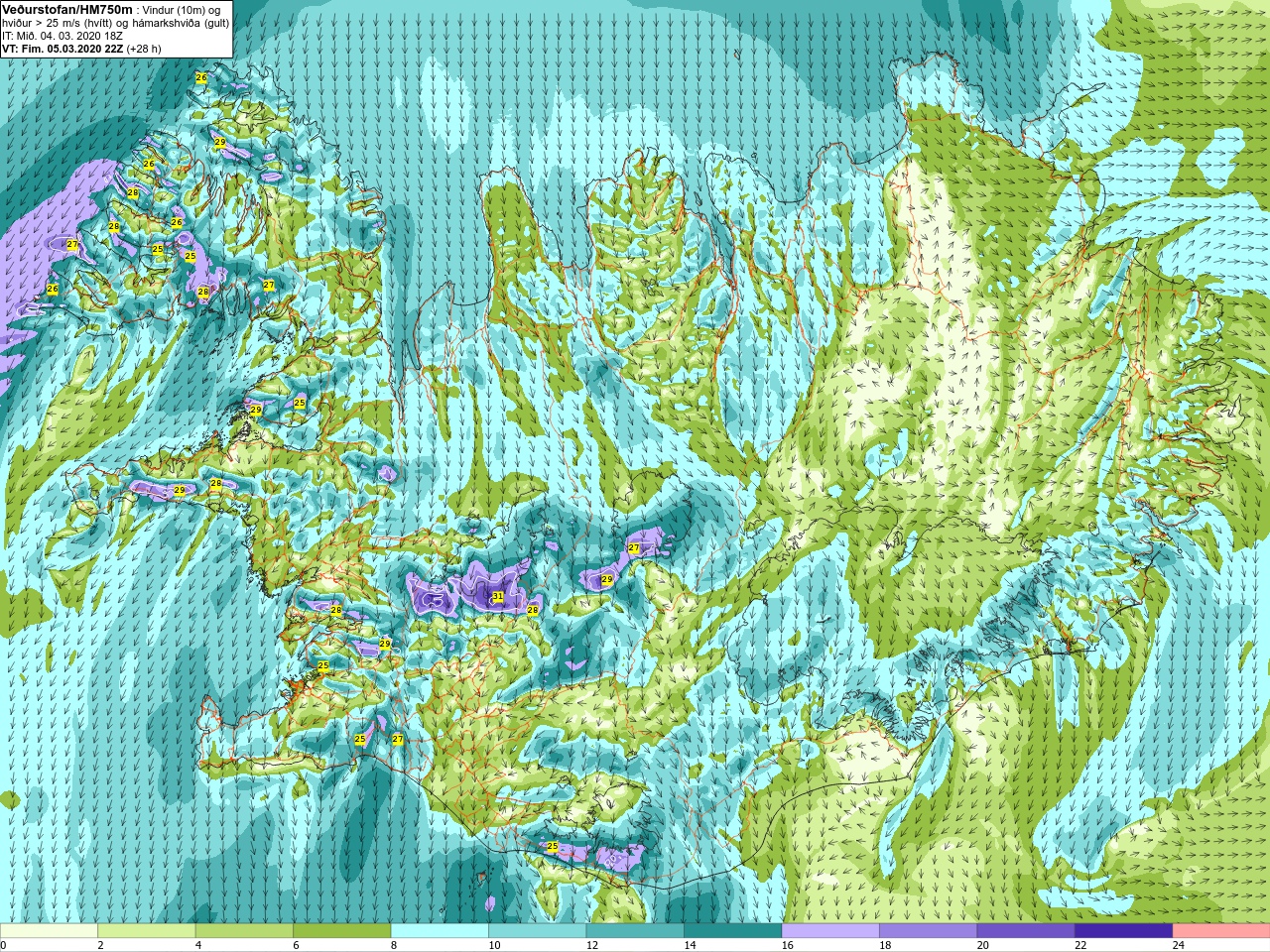Click the yellow 31 maximum gust marker
Screen dimensions: 1270x952
click(498, 597)
